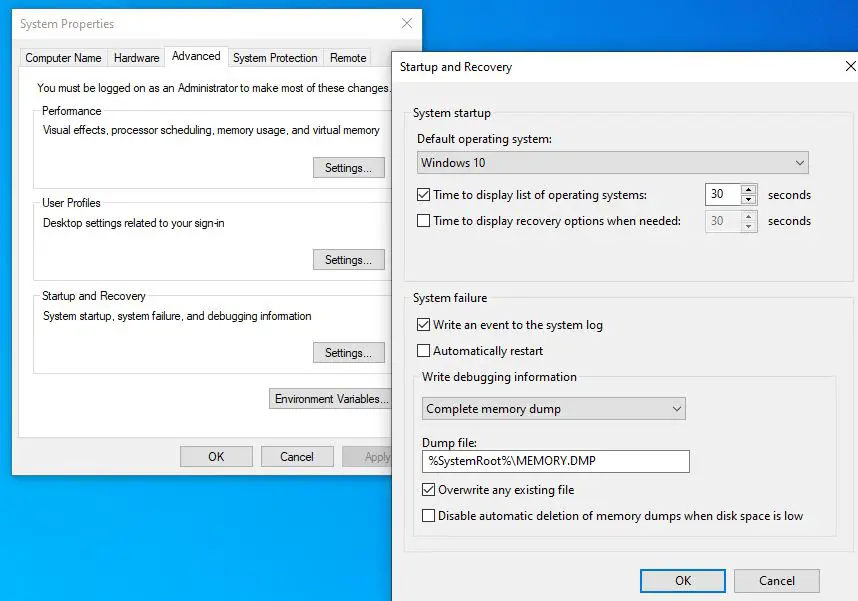The width and height of the screenshot is (858, 601).
Task: Go to the Remote tab
Action: 348,58
